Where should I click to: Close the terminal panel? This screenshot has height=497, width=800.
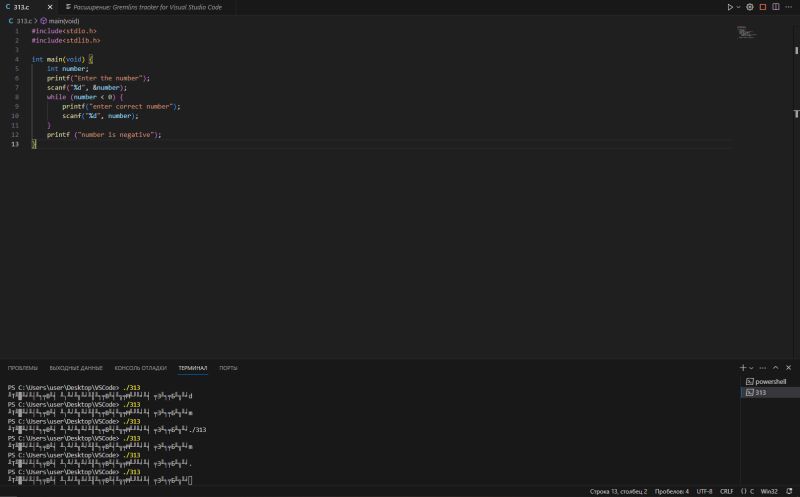pos(788,367)
